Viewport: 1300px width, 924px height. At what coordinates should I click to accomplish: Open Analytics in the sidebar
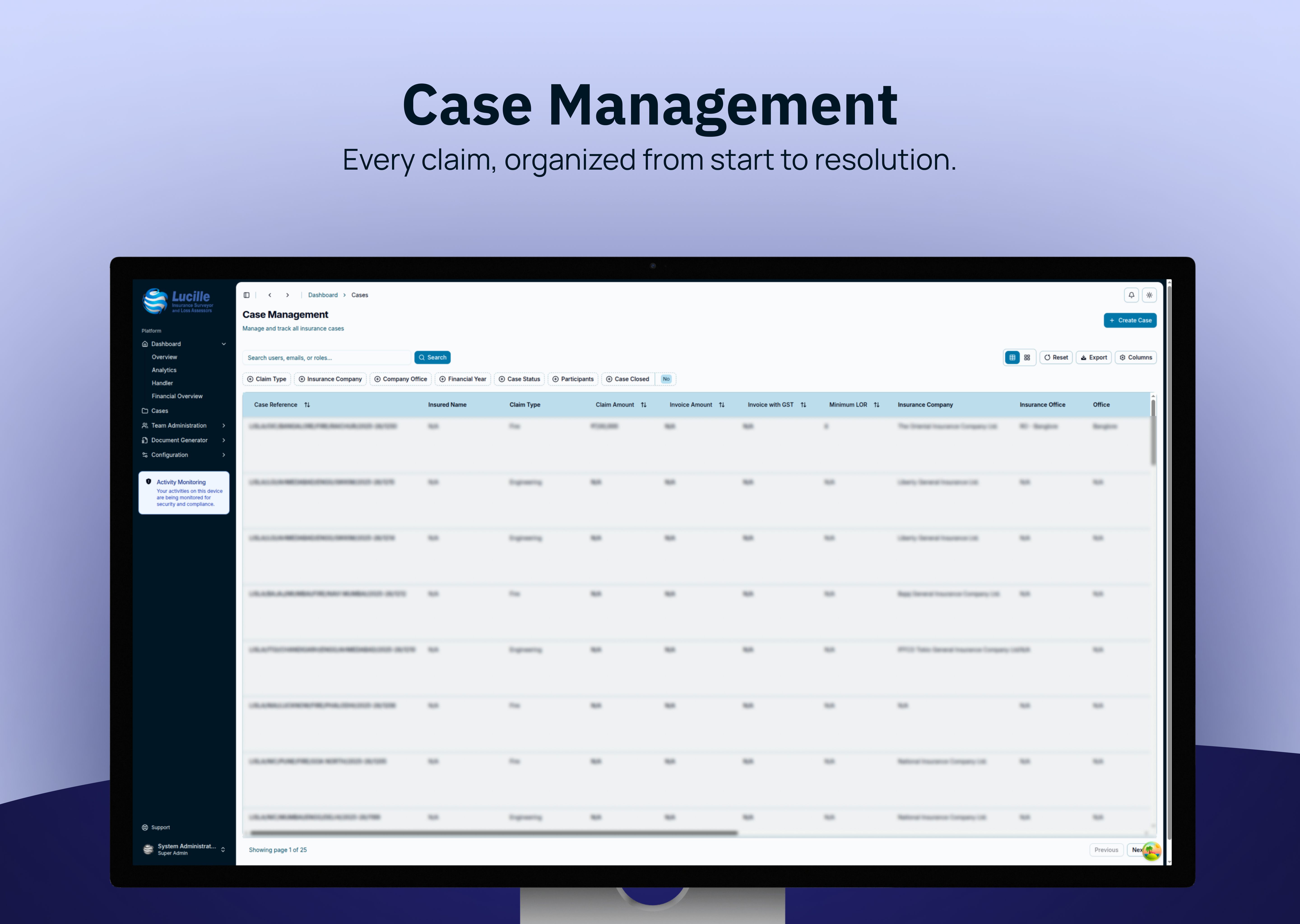pyautogui.click(x=164, y=370)
